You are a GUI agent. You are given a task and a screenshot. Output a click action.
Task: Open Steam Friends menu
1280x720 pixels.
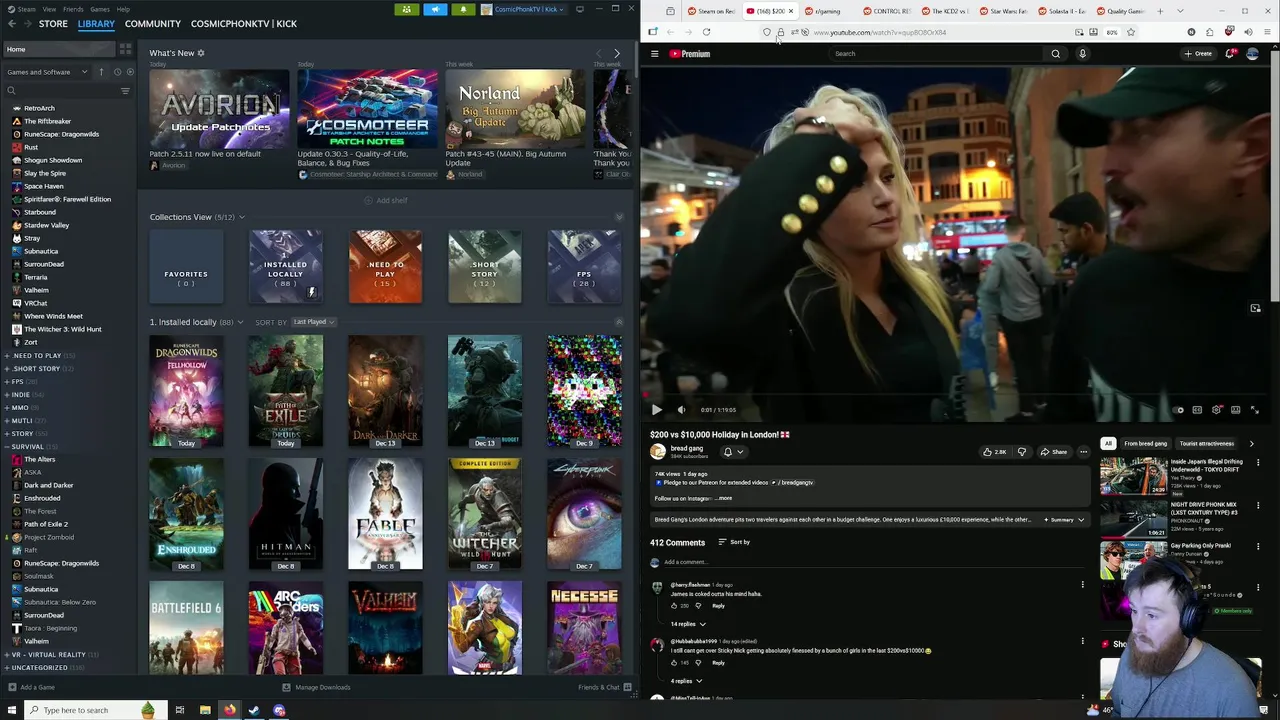click(73, 9)
